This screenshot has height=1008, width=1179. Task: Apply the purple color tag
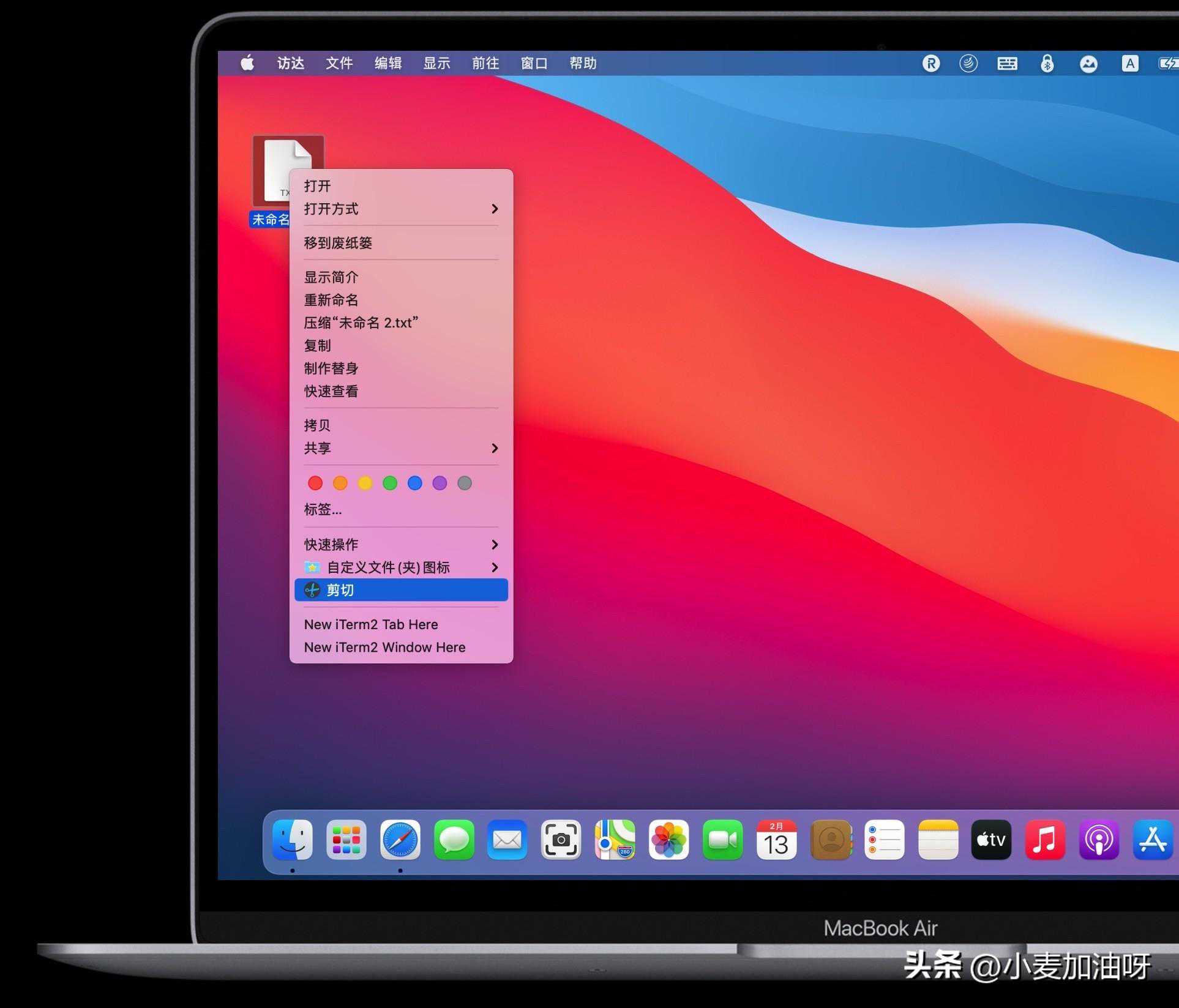click(440, 483)
